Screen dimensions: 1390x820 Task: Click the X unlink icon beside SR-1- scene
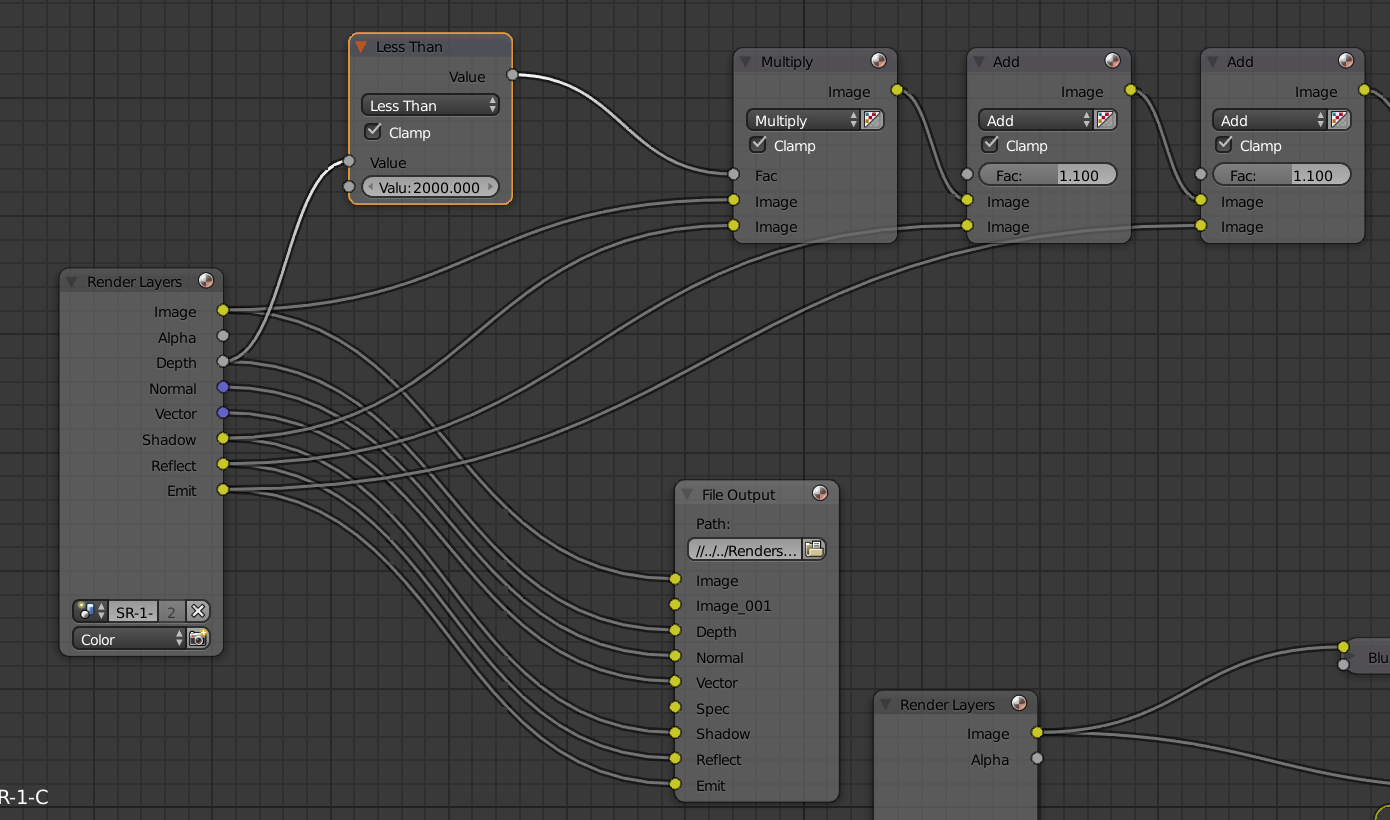pos(198,611)
